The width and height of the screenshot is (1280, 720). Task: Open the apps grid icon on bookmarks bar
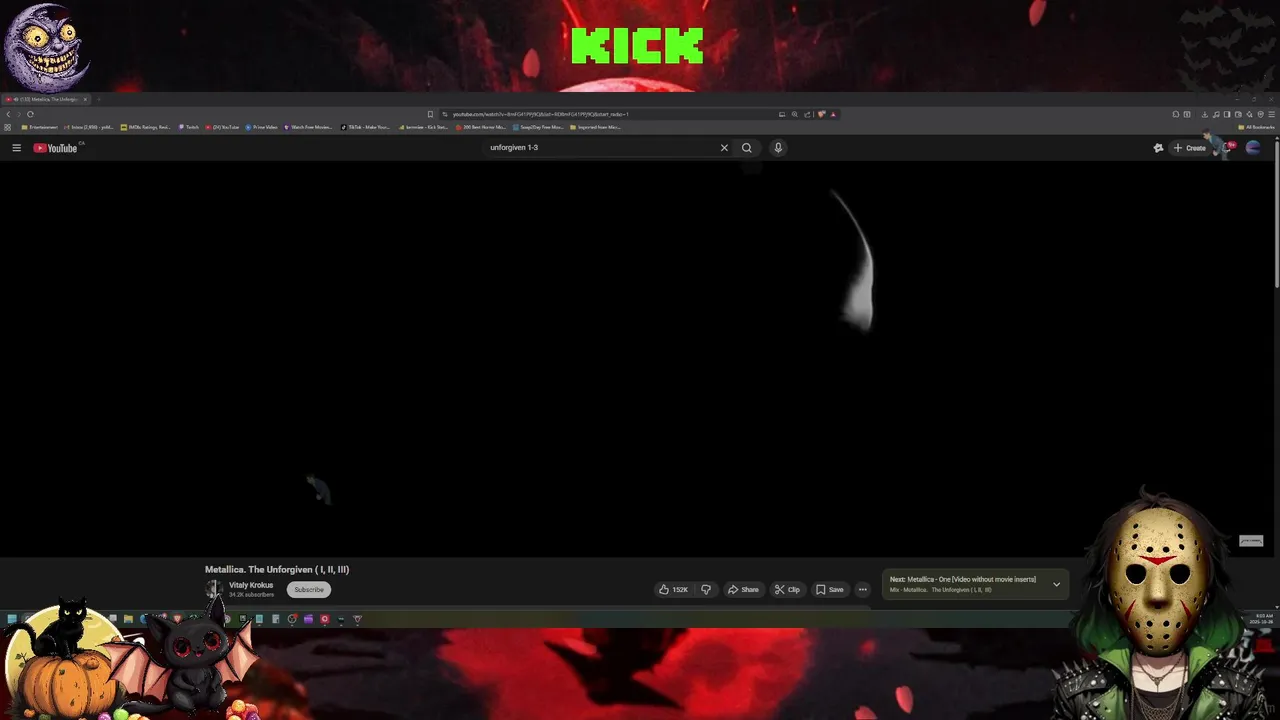8,127
